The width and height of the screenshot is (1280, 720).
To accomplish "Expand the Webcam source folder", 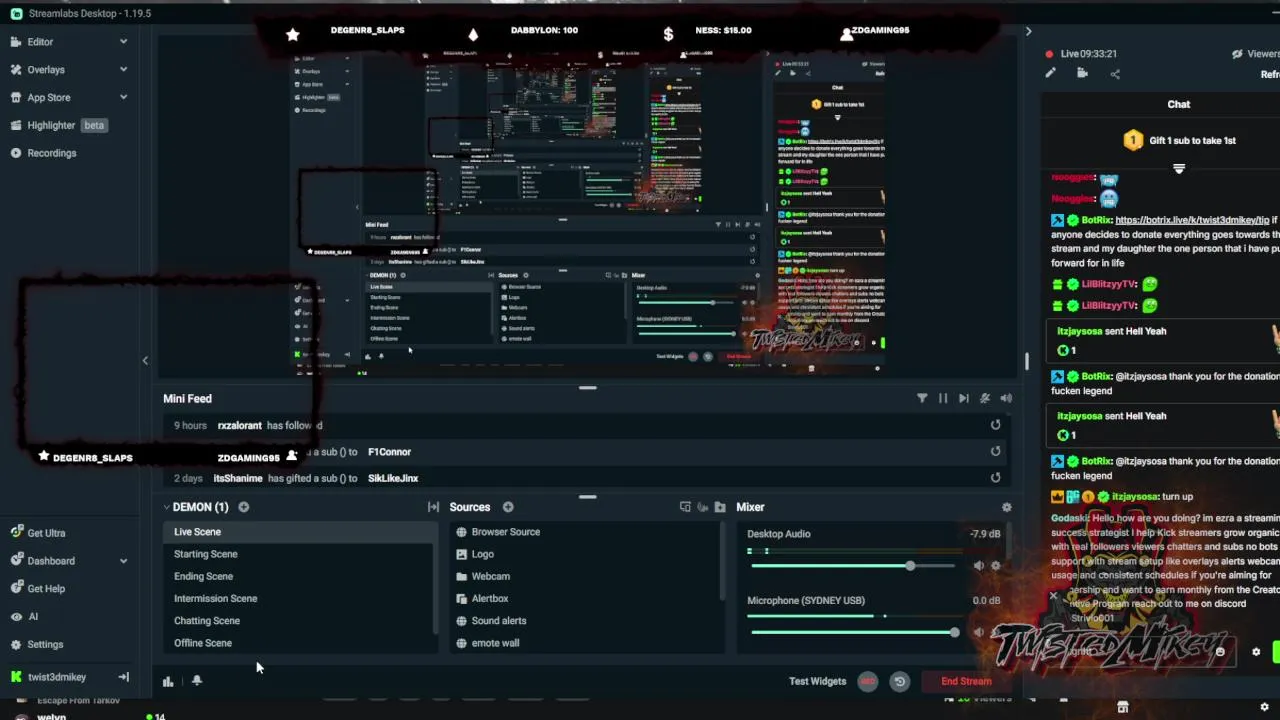I will pos(461,576).
